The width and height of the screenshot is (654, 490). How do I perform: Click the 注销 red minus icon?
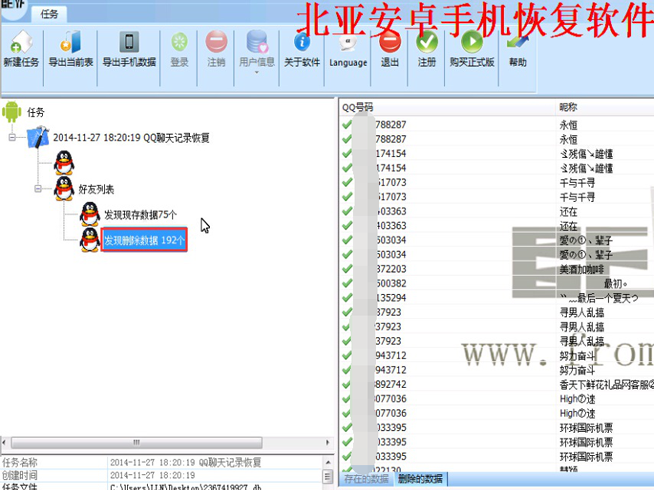coord(216,42)
